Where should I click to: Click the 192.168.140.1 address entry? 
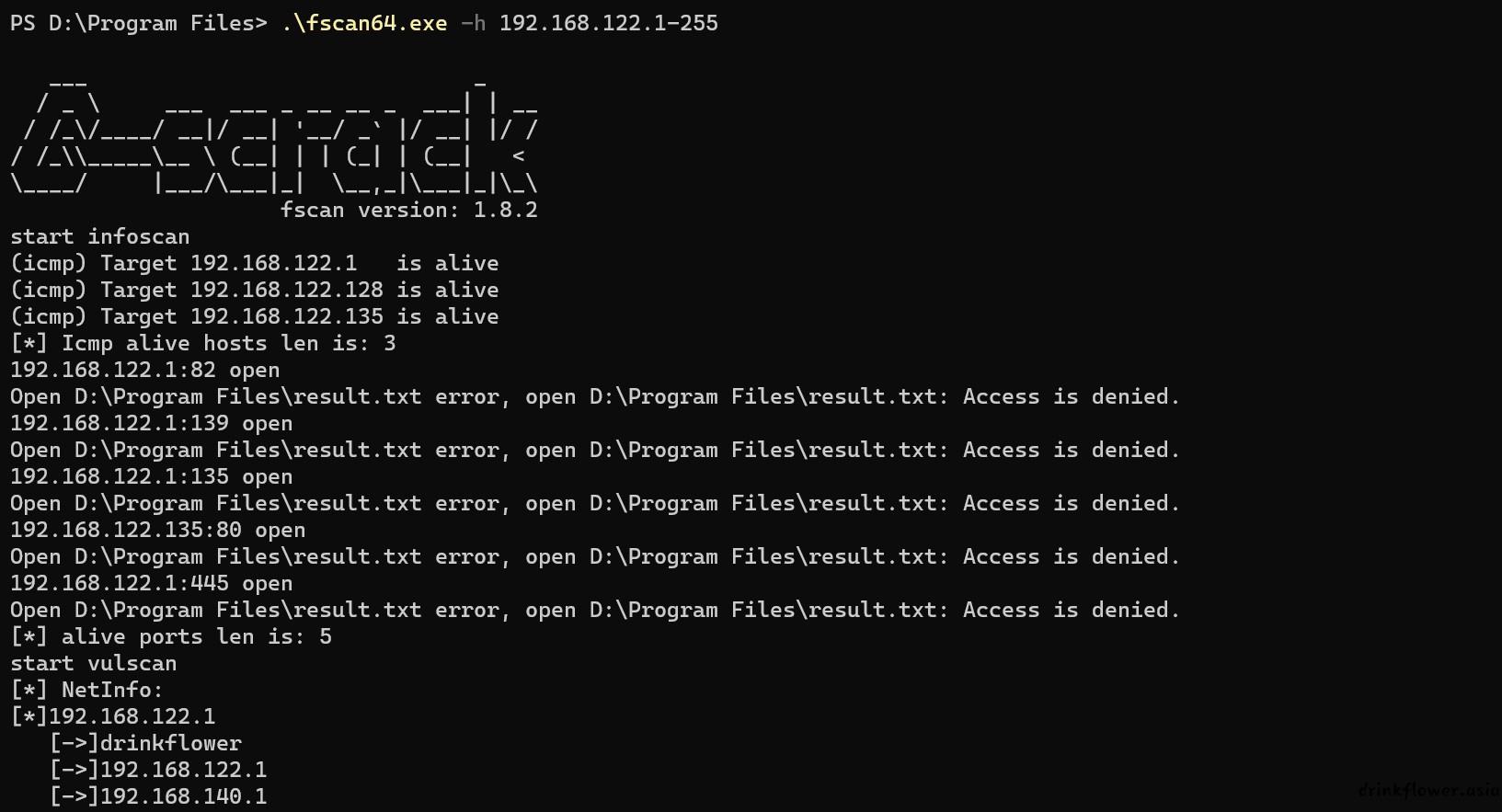159,796
